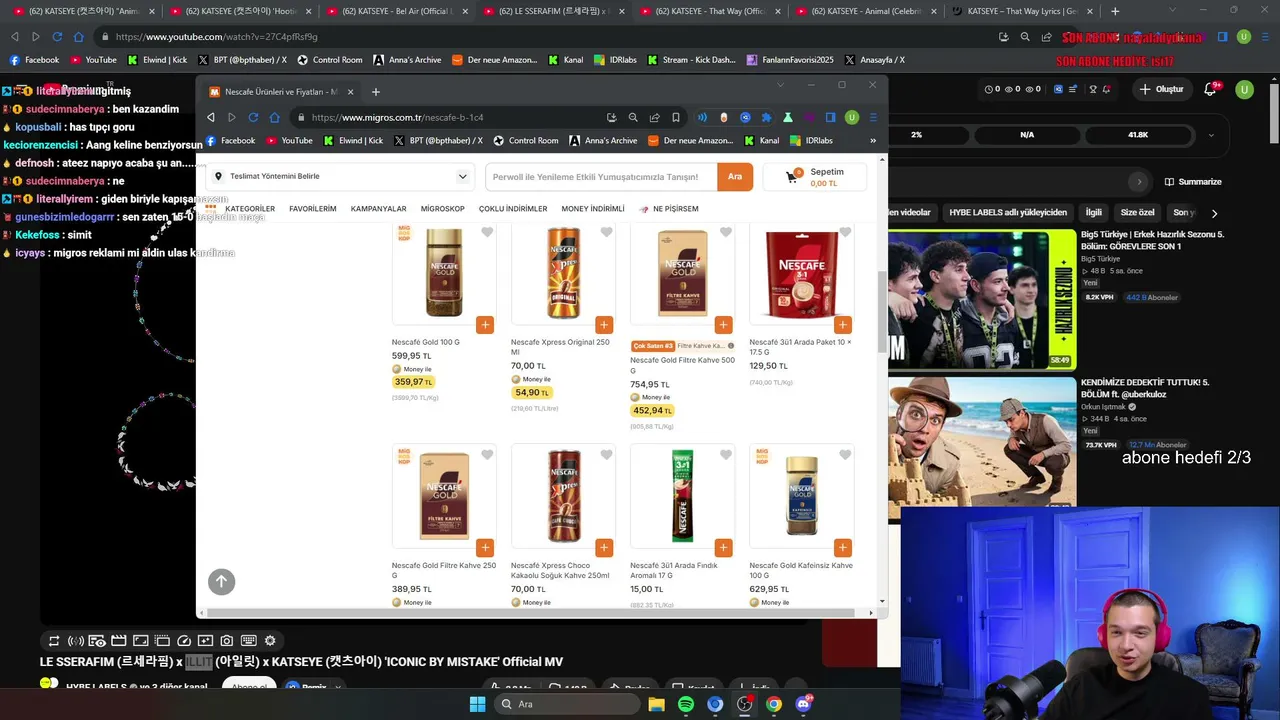Viewport: 1280px width, 720px height.
Task: Select the İlgili filter chip
Action: [1094, 212]
